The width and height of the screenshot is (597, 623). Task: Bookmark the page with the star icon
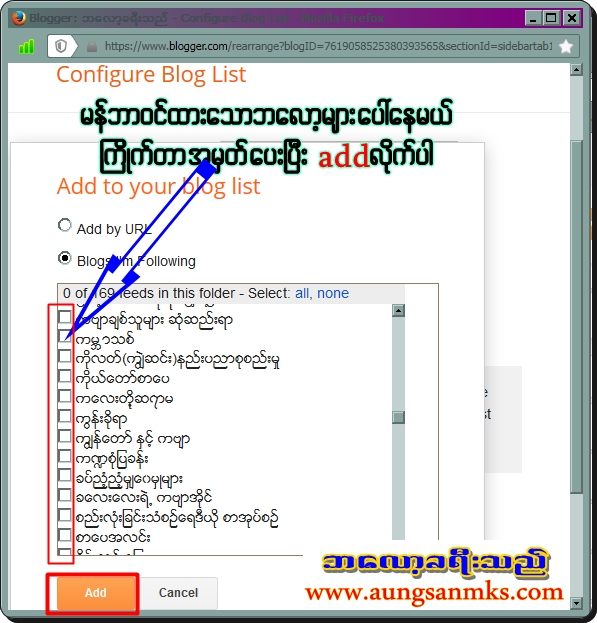pyautogui.click(x=566, y=46)
